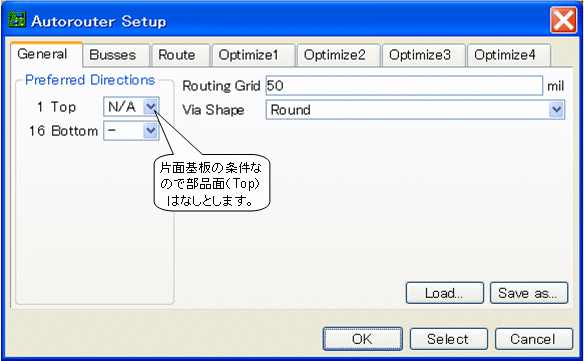584x361 pixels.
Task: Click the Save as... button
Action: point(529,293)
